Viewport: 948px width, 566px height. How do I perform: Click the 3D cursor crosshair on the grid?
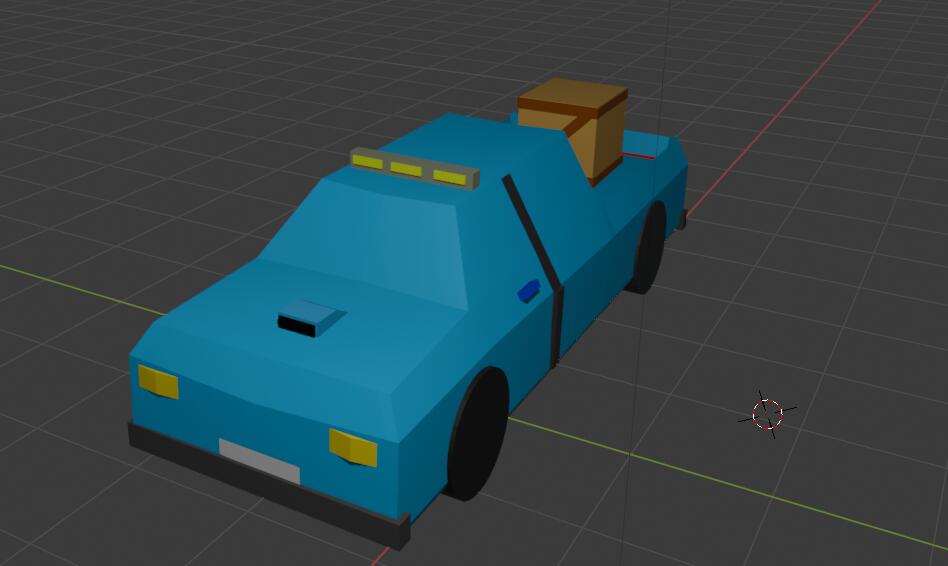(767, 414)
